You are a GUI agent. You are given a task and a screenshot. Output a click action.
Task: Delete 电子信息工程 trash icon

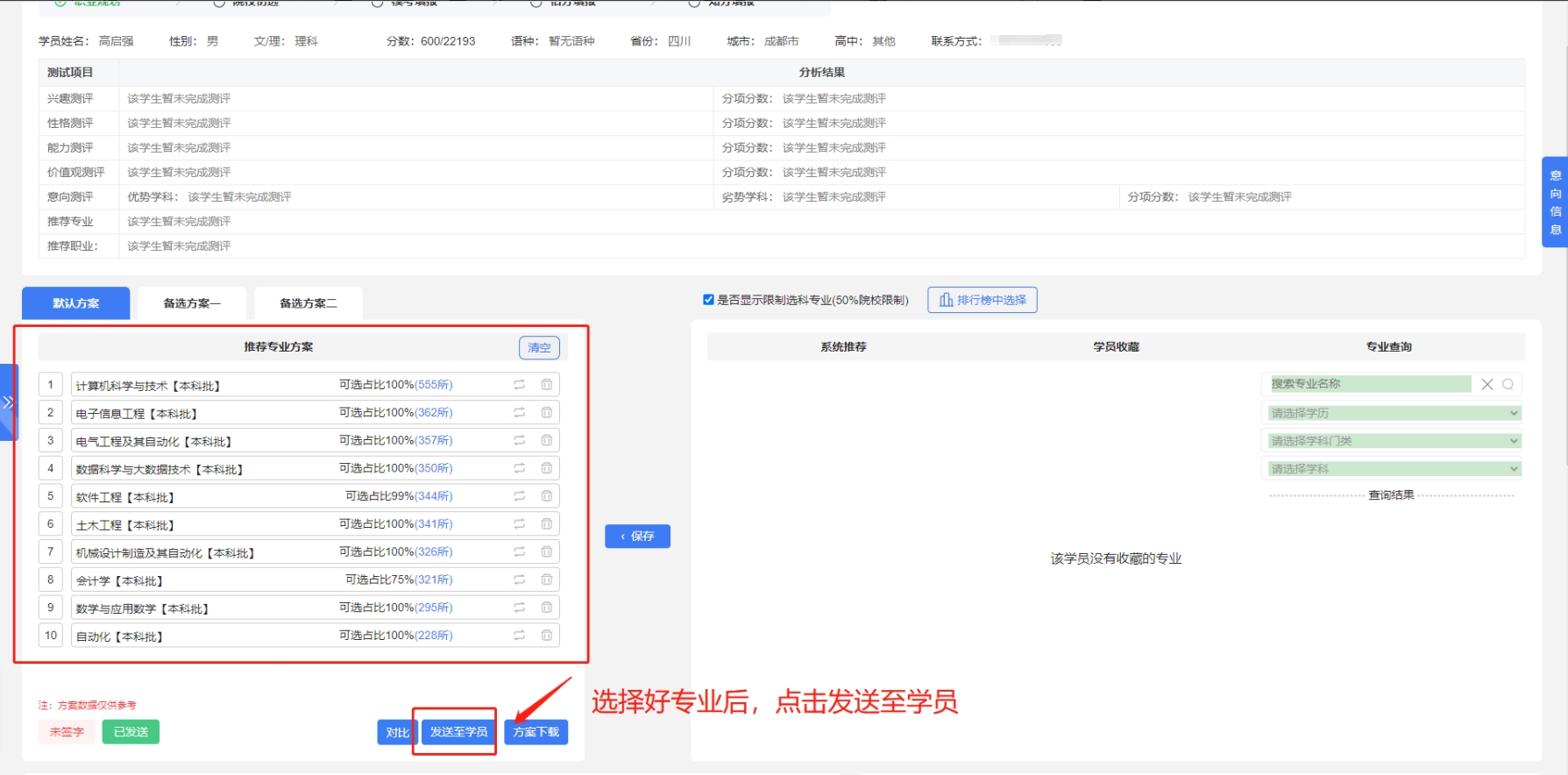546,412
